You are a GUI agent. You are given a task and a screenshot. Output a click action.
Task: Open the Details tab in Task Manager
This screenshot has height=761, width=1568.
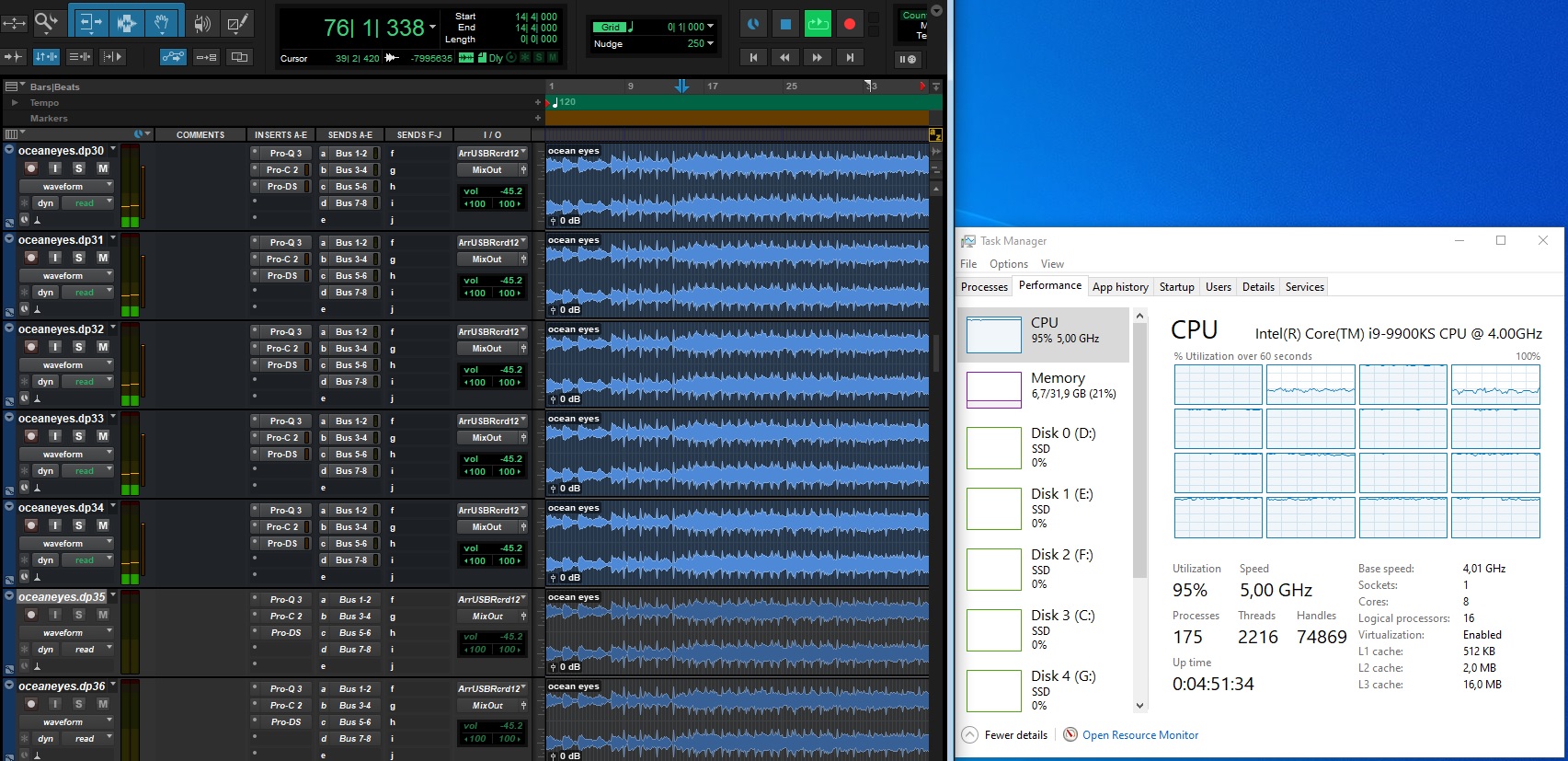click(x=1258, y=287)
